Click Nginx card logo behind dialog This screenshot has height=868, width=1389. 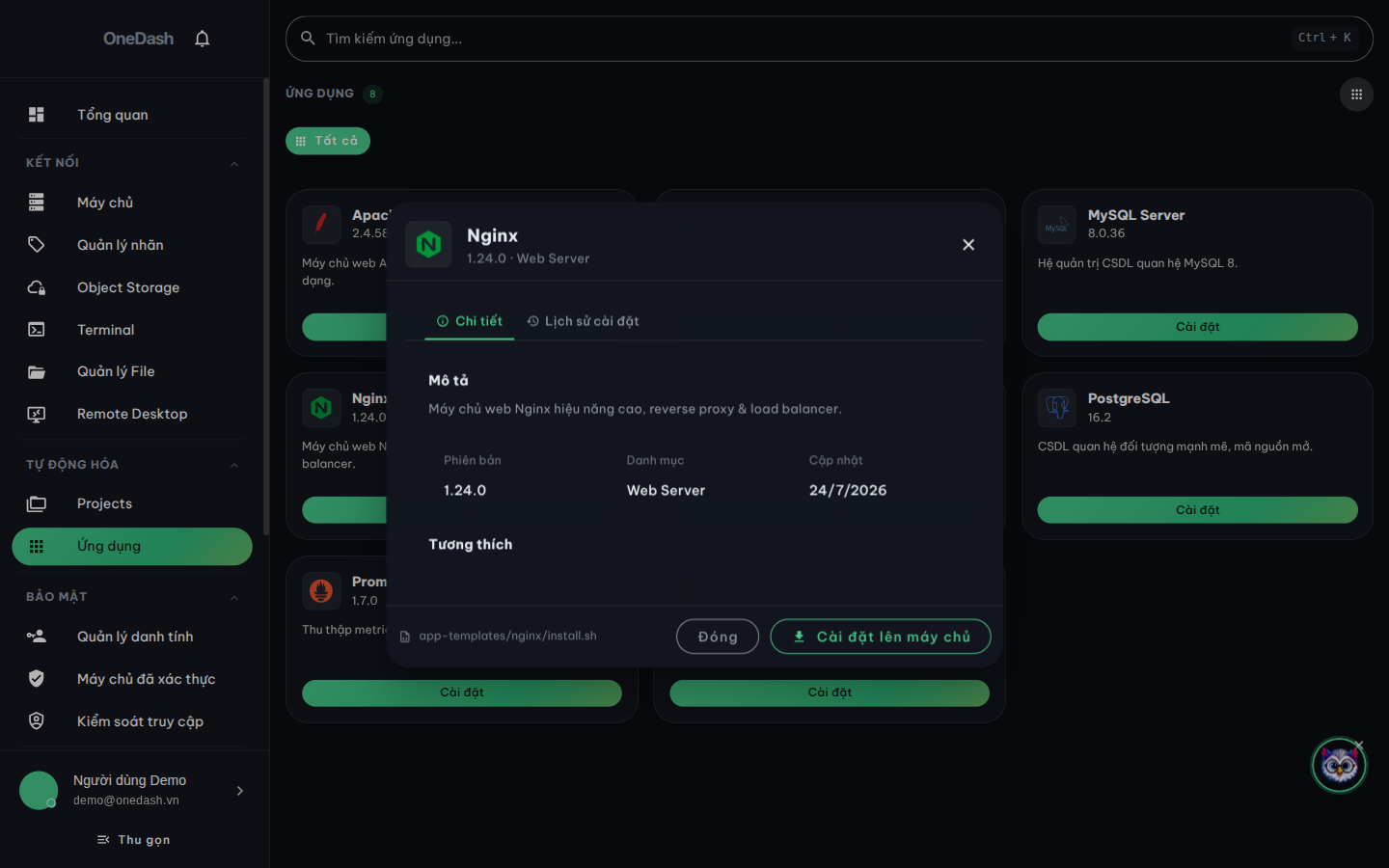(x=321, y=408)
